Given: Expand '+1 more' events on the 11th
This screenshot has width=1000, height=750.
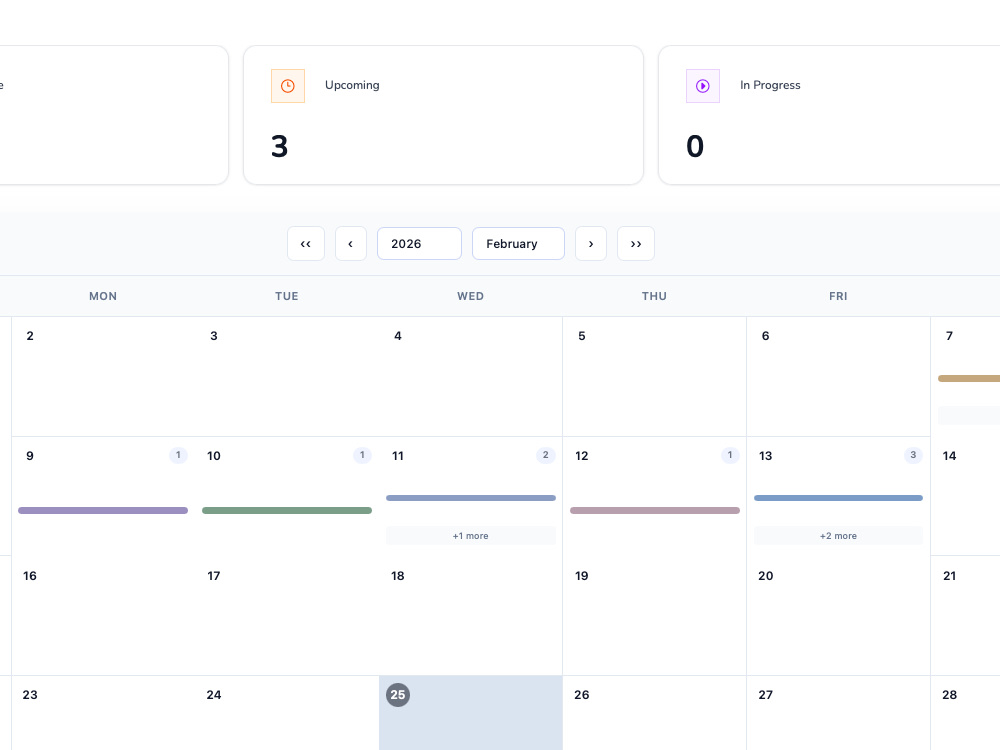Looking at the screenshot, I should coord(471,536).
